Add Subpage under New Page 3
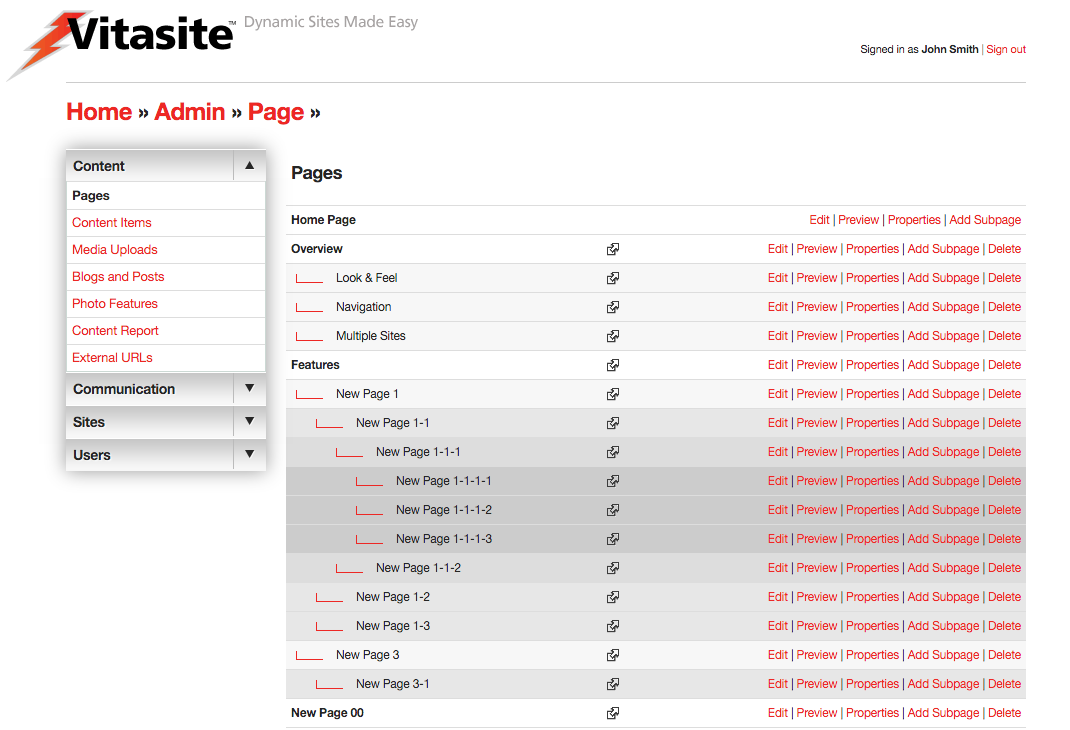Viewport: 1070px width, 730px height. (x=943, y=655)
